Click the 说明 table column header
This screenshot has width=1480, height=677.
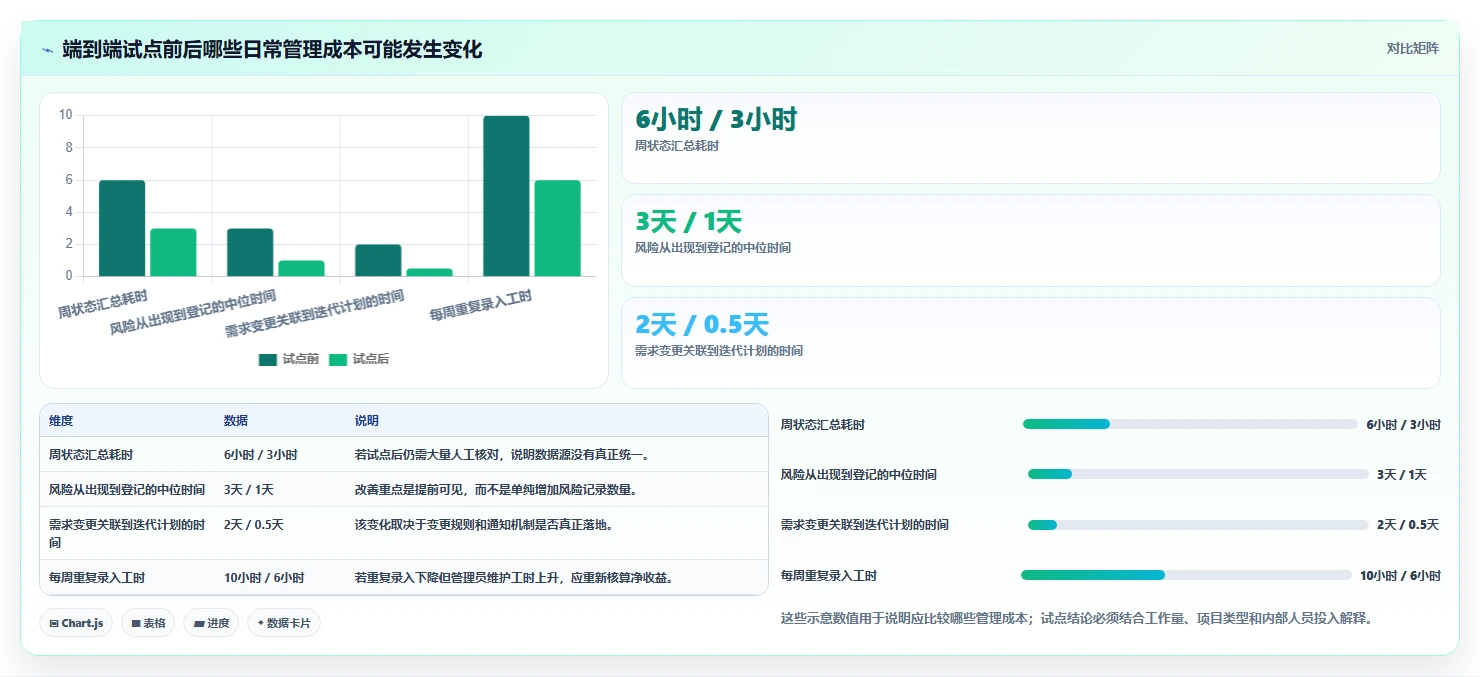pyautogui.click(x=367, y=421)
